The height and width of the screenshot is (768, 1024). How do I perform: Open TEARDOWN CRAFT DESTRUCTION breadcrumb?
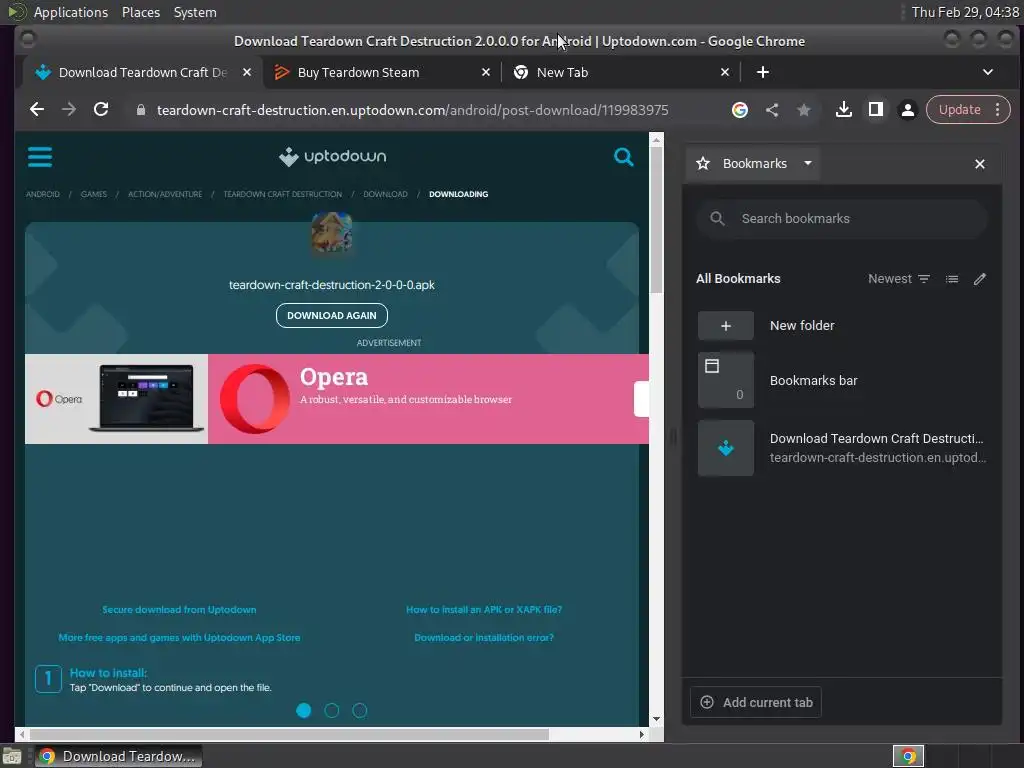coord(282,194)
